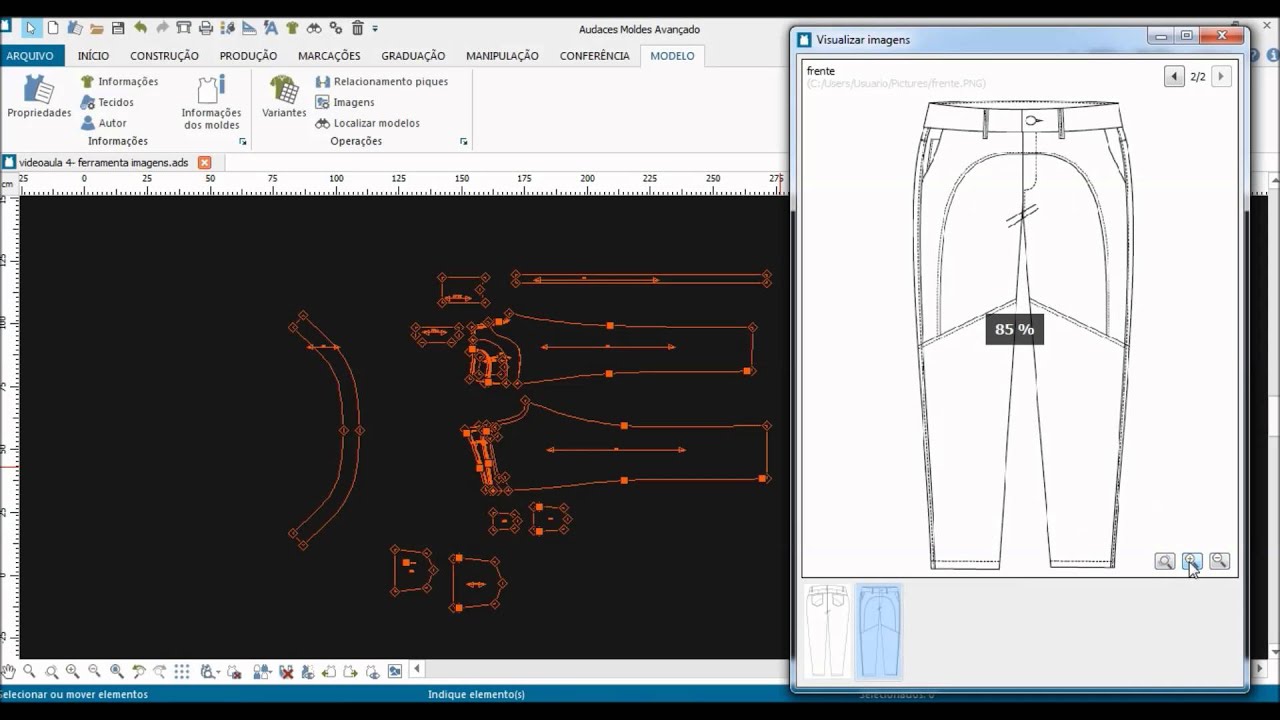The height and width of the screenshot is (720, 1280).
Task: Select the arrow pointer tool in quick toolbar
Action: click(31, 28)
